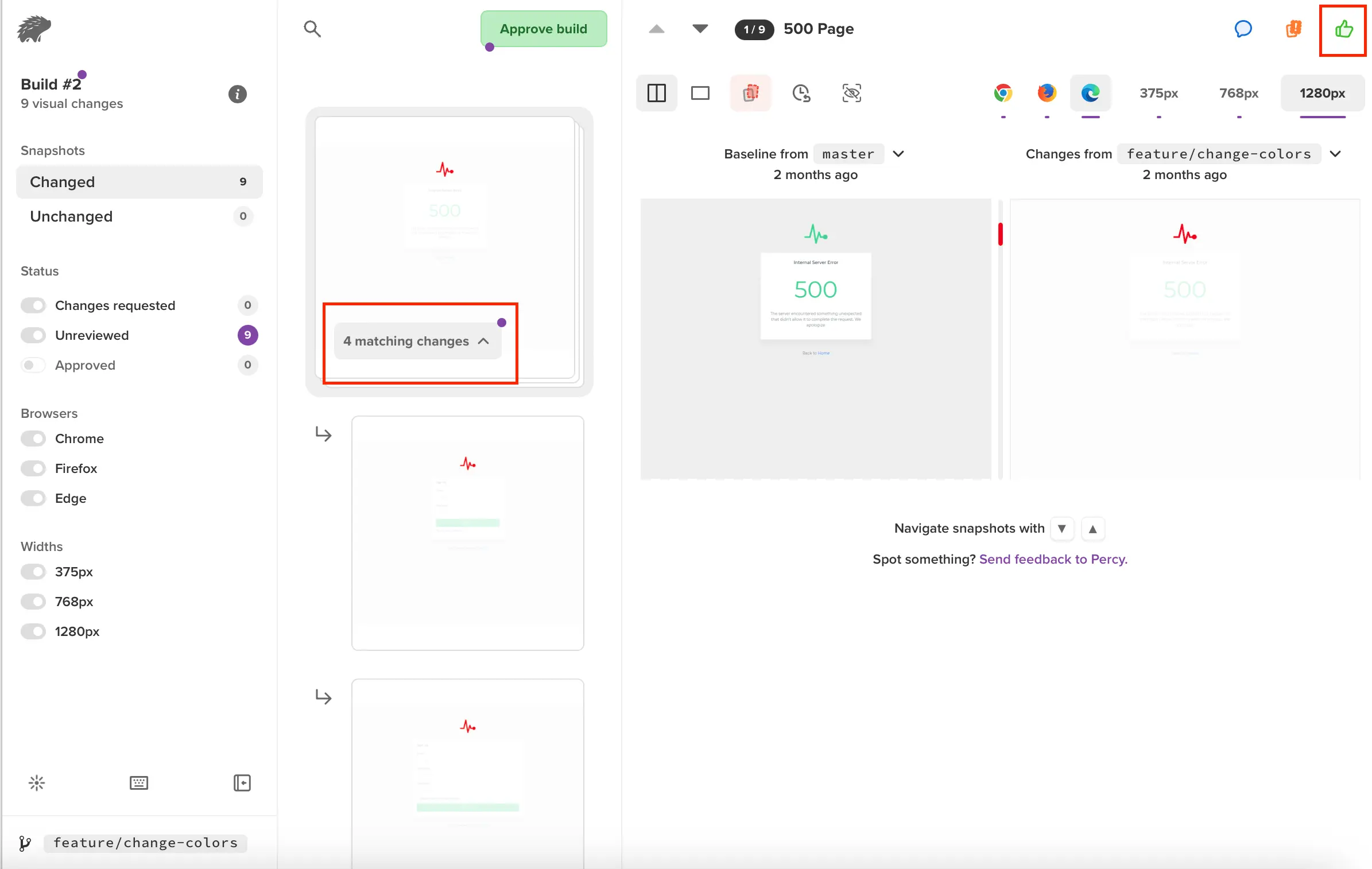Viewport: 1372px width, 869px height.
Task: Open the first nested snapshot thumbnail
Action: click(468, 533)
